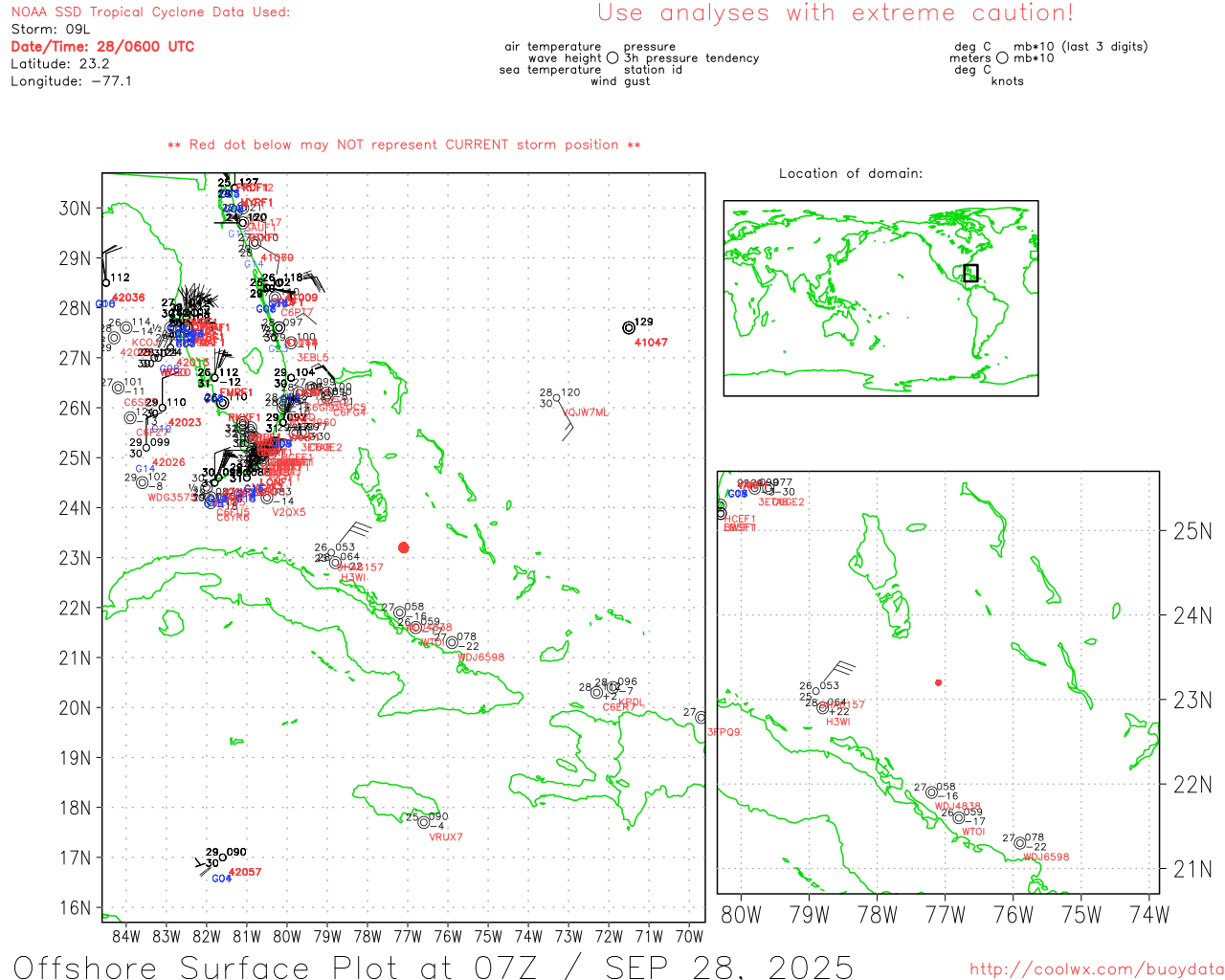Click 'mb*10 (last 3 digits)' legend text
The width and height of the screenshot is (1225, 980).
point(1080,47)
